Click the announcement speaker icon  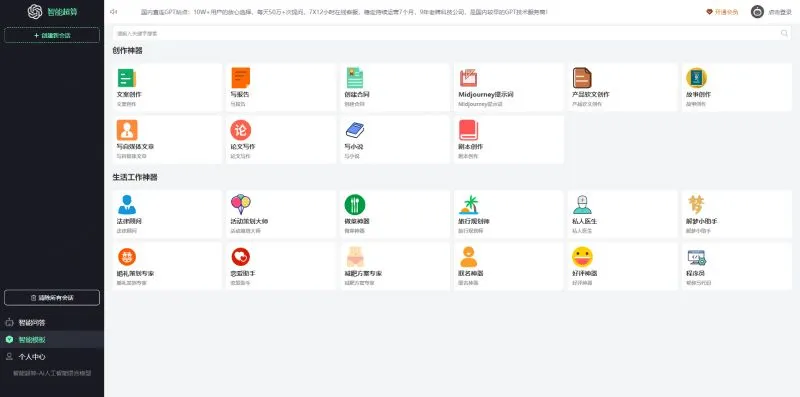[x=114, y=12]
